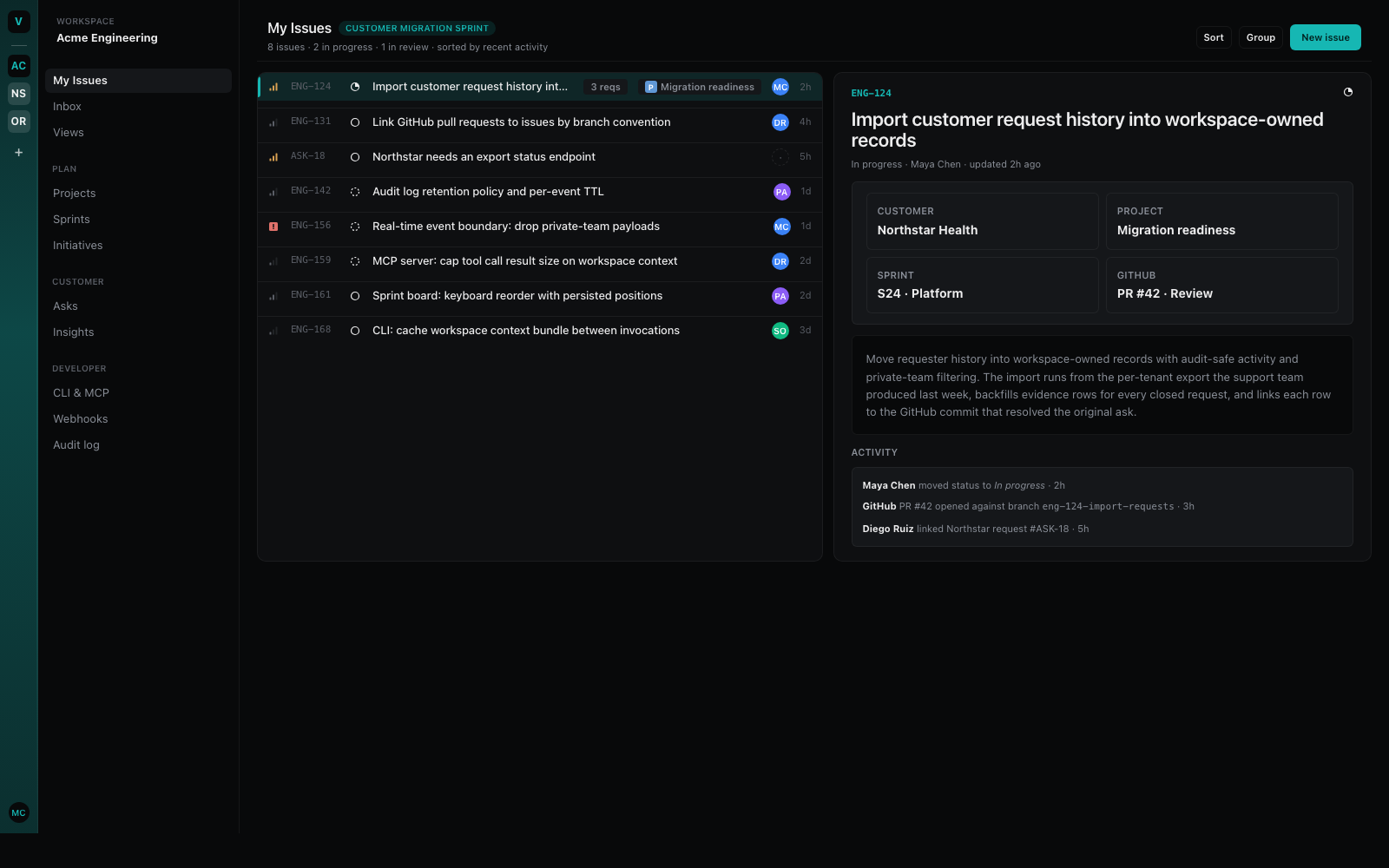Click in-progress status icon for ENG-124 row

click(x=355, y=87)
